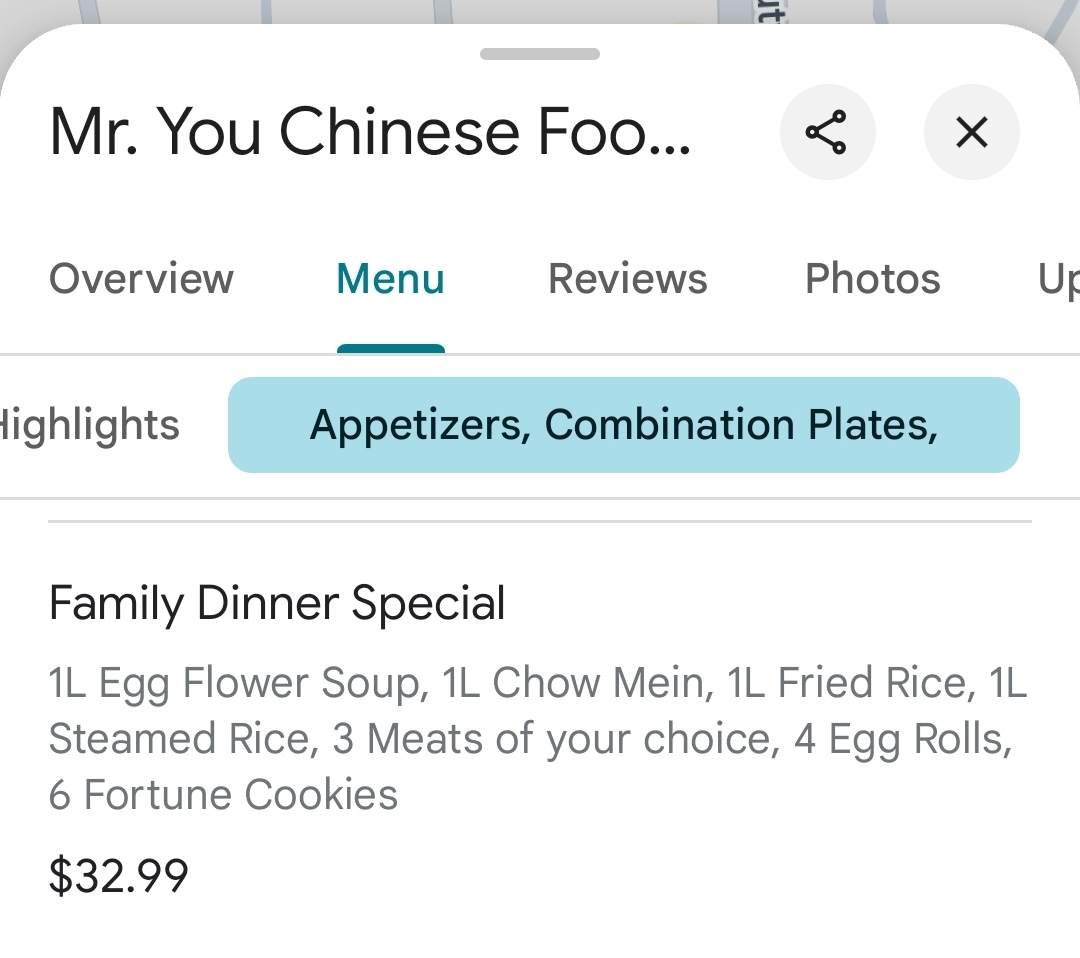Tap the share icon button
Image resolution: width=1080 pixels, height=958 pixels.
[827, 132]
